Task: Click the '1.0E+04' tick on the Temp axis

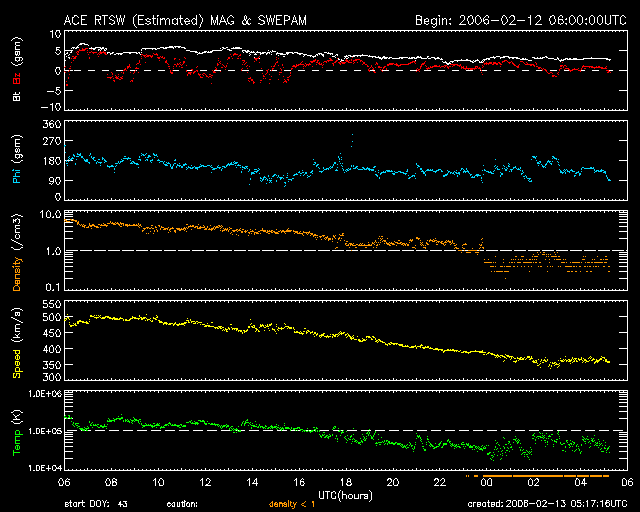Action: (x=45, y=467)
